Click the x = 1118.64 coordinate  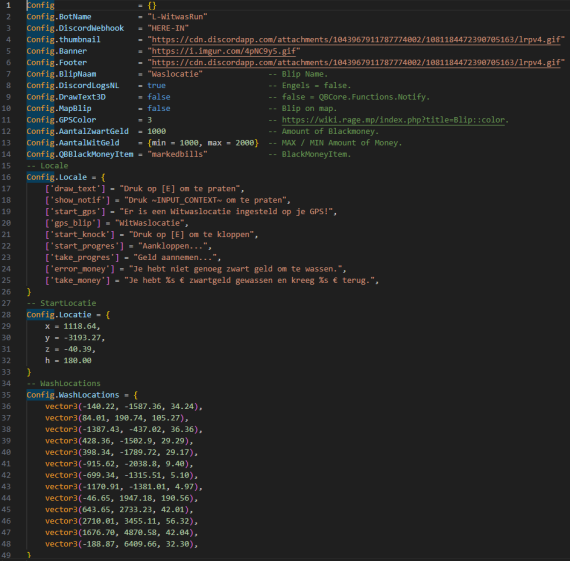pyautogui.click(x=73, y=326)
